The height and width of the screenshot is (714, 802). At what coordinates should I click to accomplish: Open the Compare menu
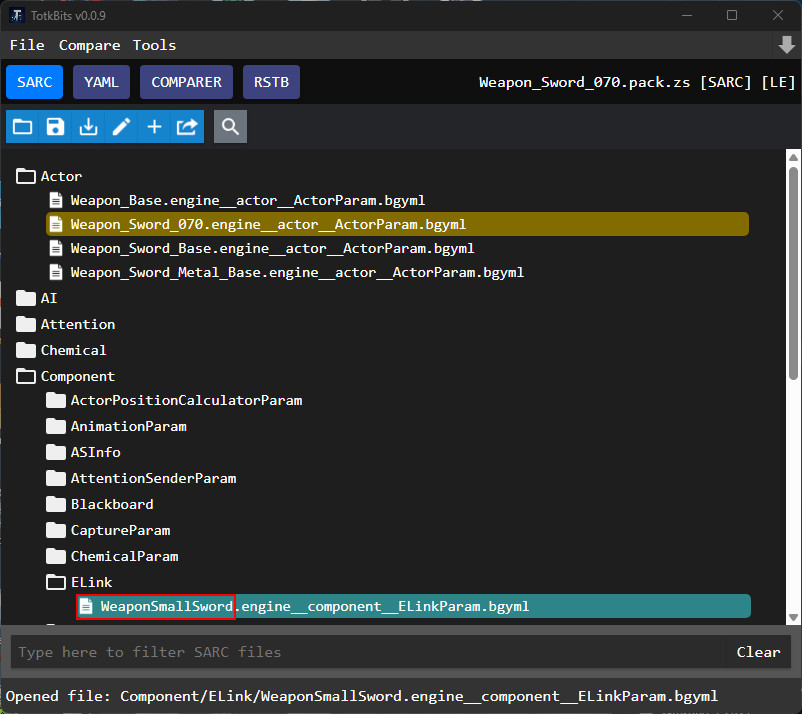(x=89, y=45)
